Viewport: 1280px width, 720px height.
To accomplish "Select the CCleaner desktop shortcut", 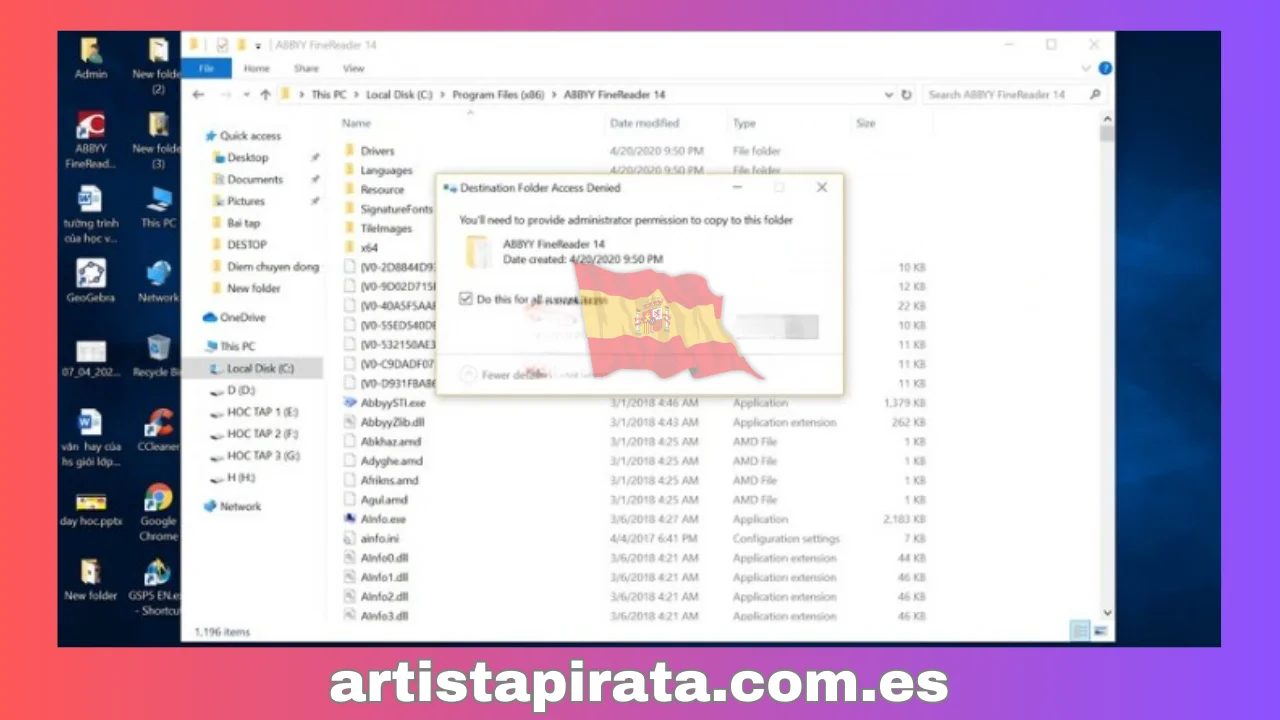I will click(x=158, y=430).
